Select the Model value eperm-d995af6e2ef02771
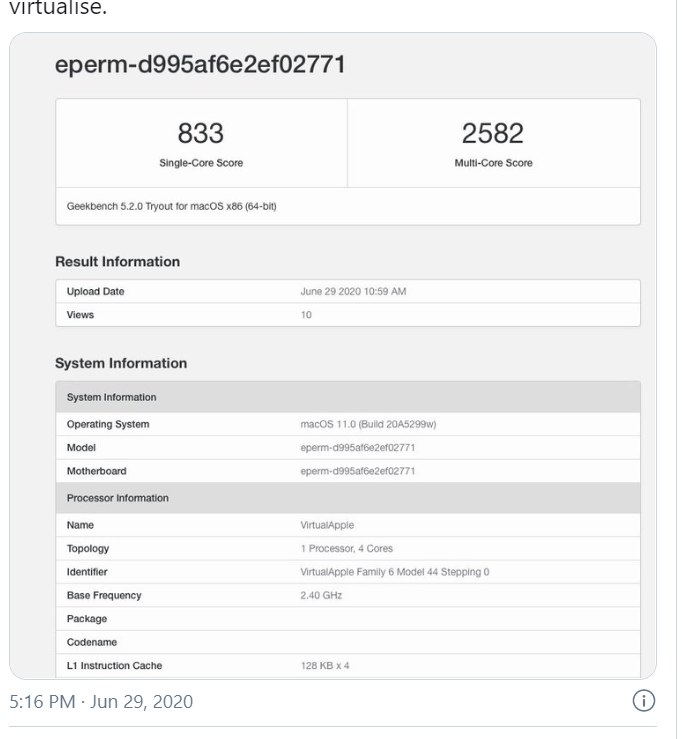The width and height of the screenshot is (682, 739). [358, 448]
